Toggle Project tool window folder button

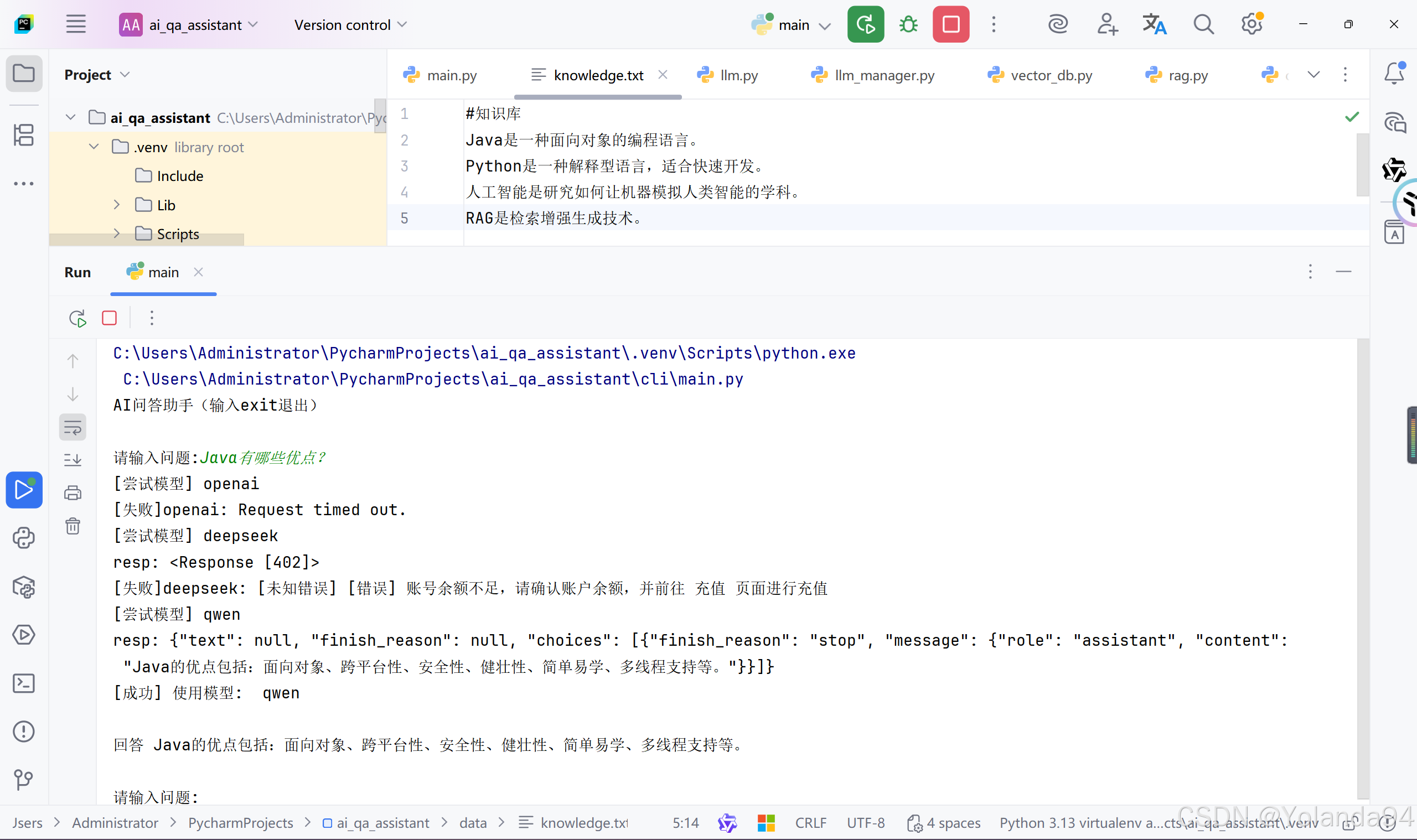(24, 74)
